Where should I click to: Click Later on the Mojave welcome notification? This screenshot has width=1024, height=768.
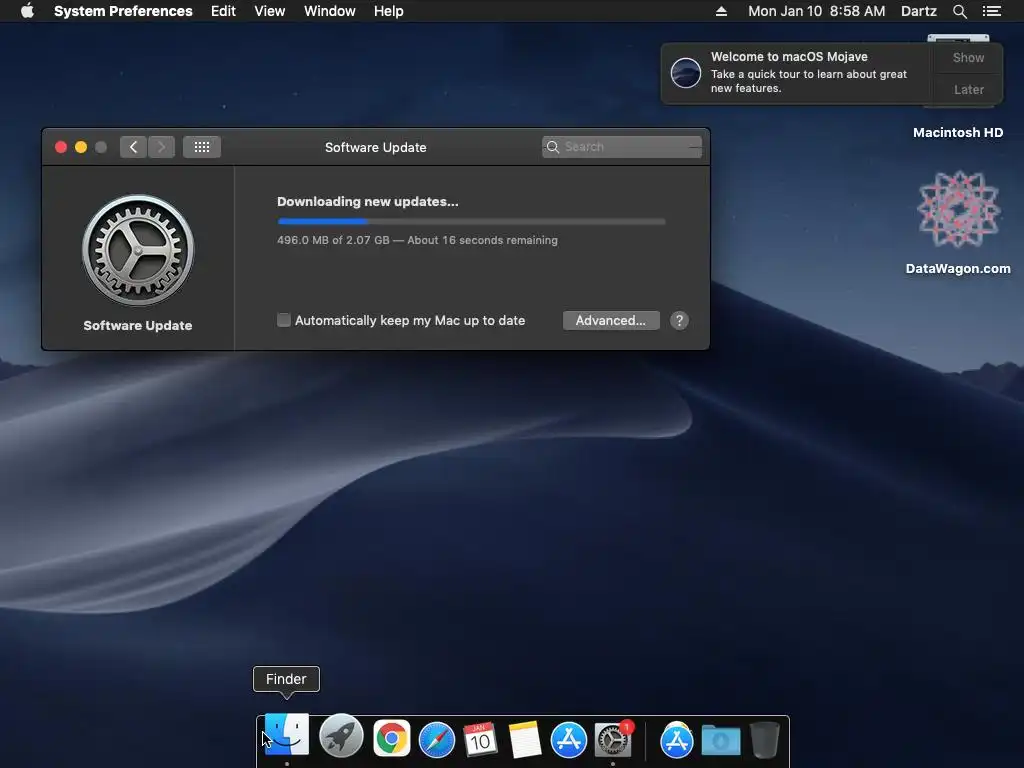pyautogui.click(x=968, y=89)
